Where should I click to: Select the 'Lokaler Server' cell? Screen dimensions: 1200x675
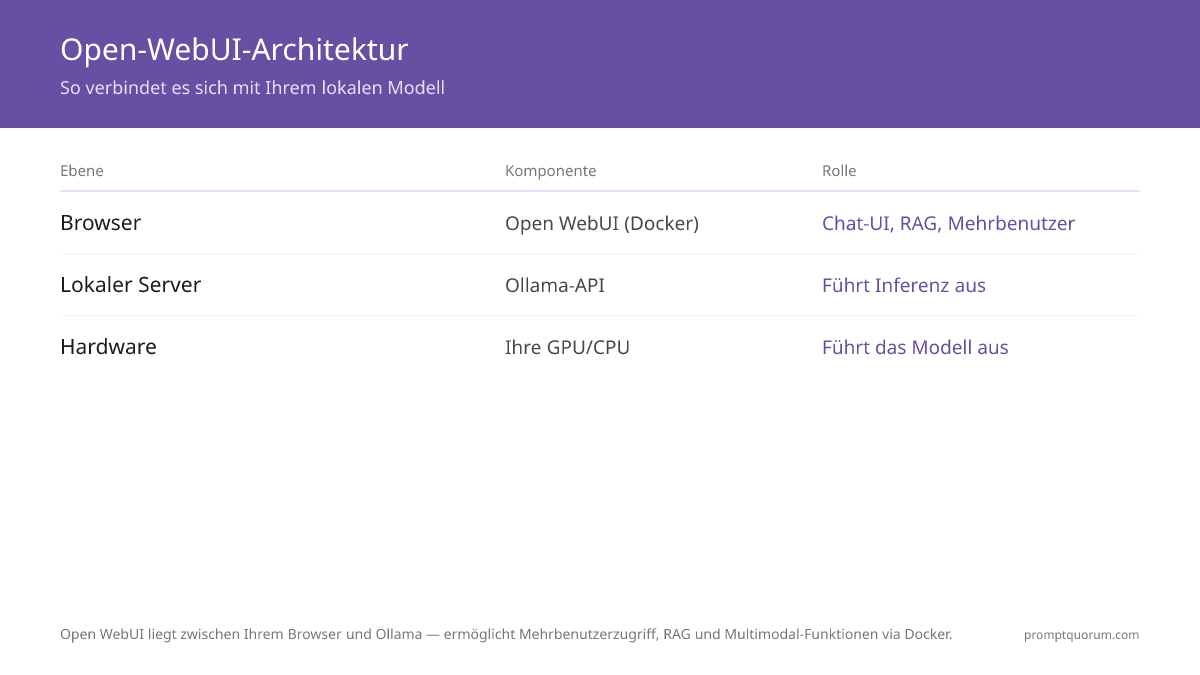coord(130,285)
